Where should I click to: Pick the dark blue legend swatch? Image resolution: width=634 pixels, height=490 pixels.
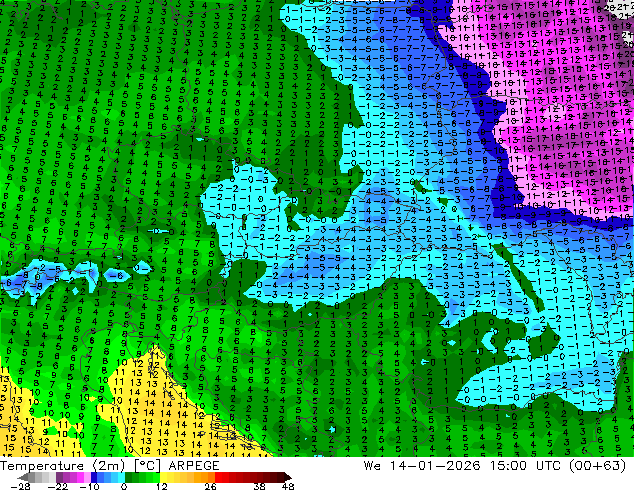[94, 477]
